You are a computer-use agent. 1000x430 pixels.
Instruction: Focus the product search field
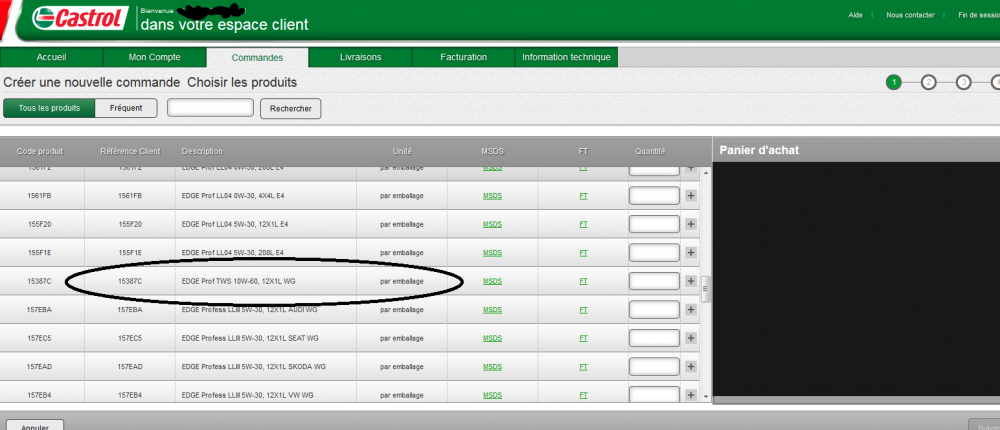click(x=210, y=108)
